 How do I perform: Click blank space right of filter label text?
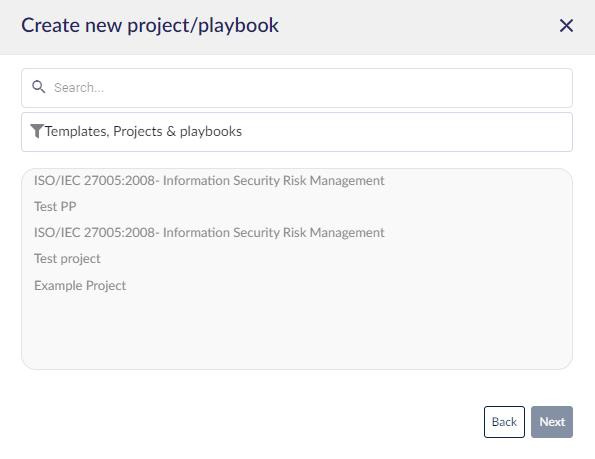[406, 132]
